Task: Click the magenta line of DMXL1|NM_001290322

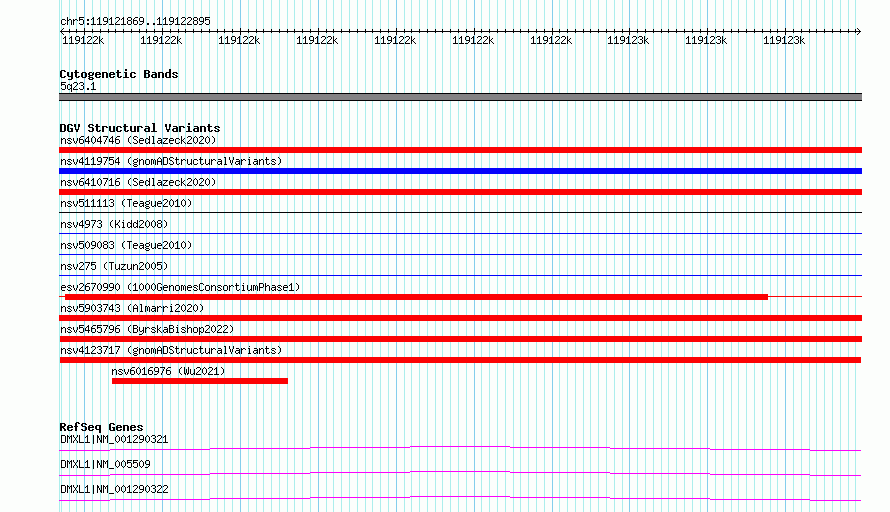Action: pos(460,497)
